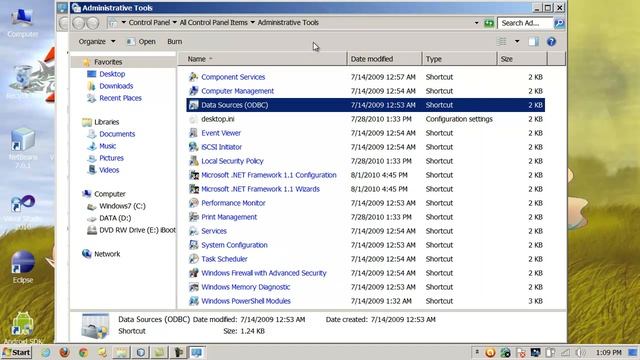Click the Change your view icon
Viewport: 640px width, 360px height.
(x=502, y=41)
